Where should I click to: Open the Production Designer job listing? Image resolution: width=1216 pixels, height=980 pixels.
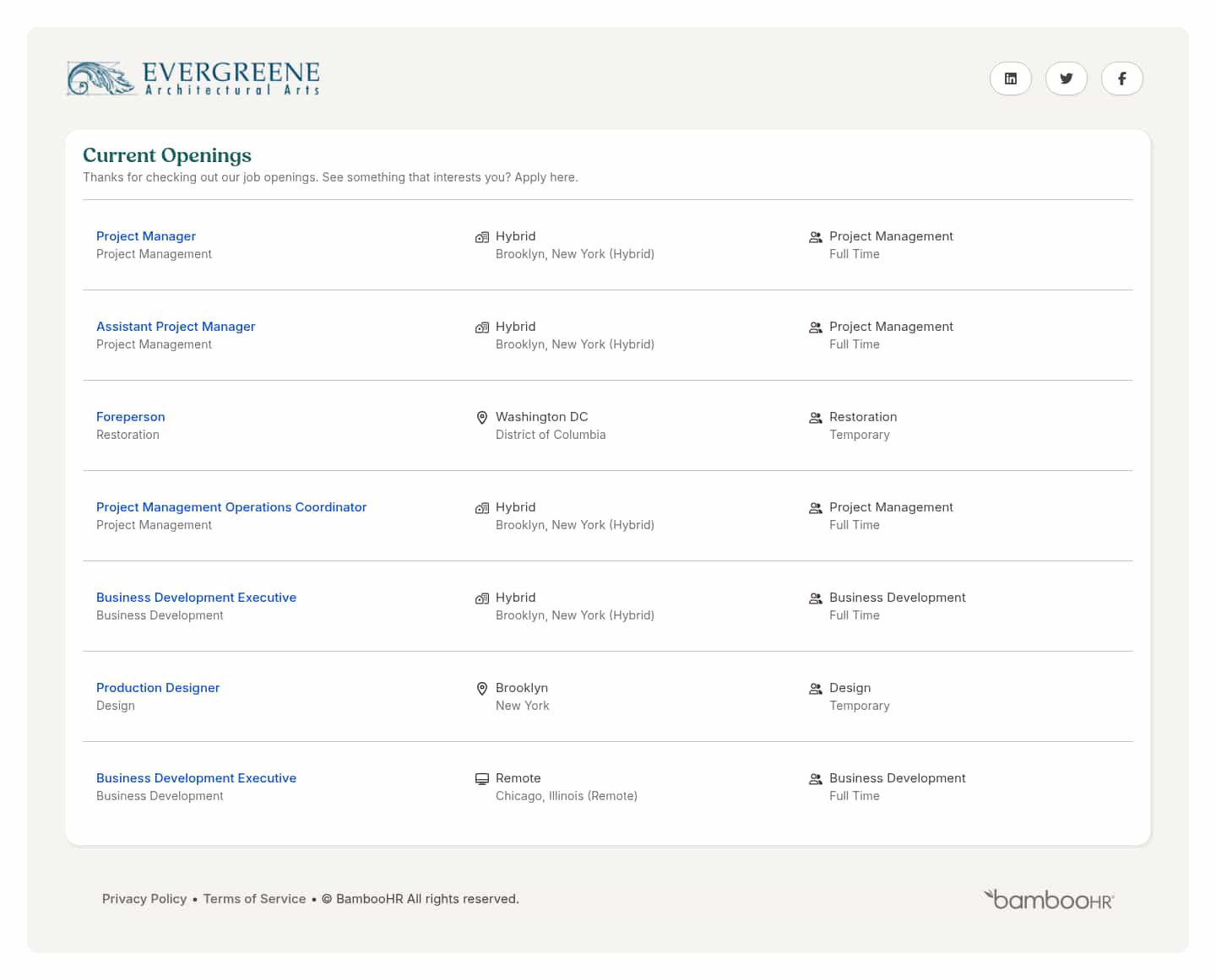click(x=158, y=688)
